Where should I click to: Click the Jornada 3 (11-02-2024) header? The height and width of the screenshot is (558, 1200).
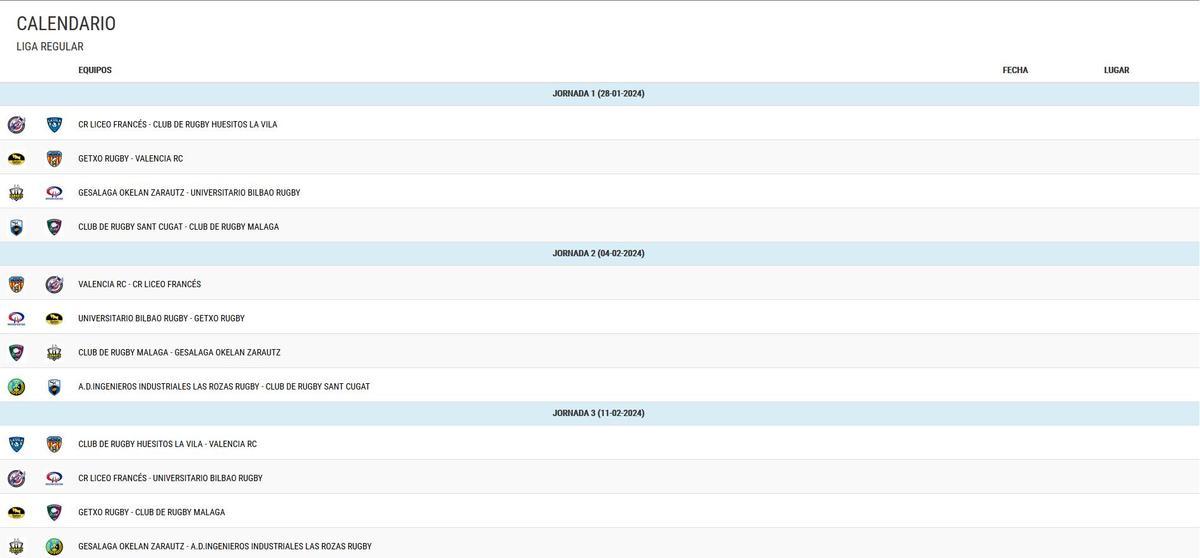tap(598, 414)
